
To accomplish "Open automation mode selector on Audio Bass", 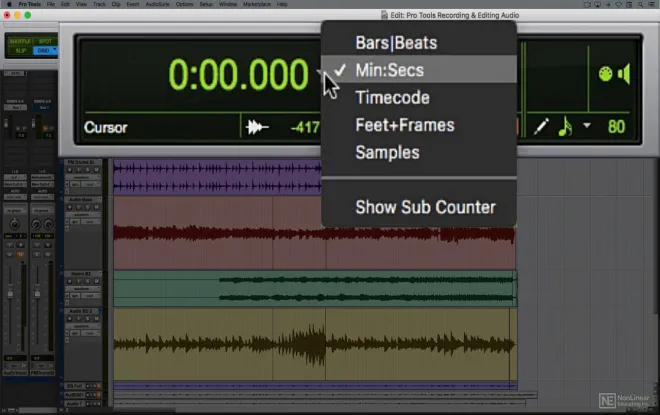I will (x=89, y=222).
